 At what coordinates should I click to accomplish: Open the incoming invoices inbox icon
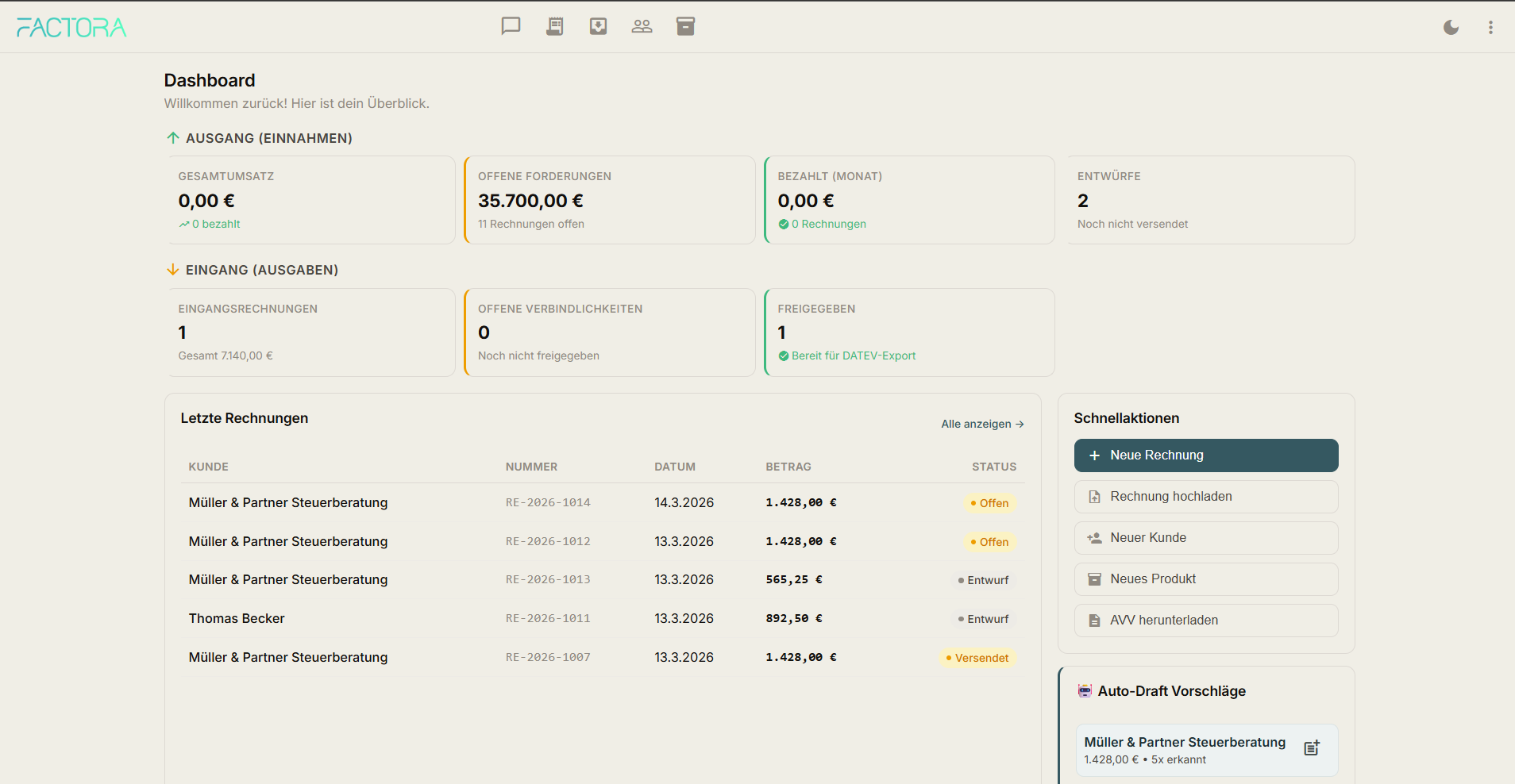tap(598, 26)
